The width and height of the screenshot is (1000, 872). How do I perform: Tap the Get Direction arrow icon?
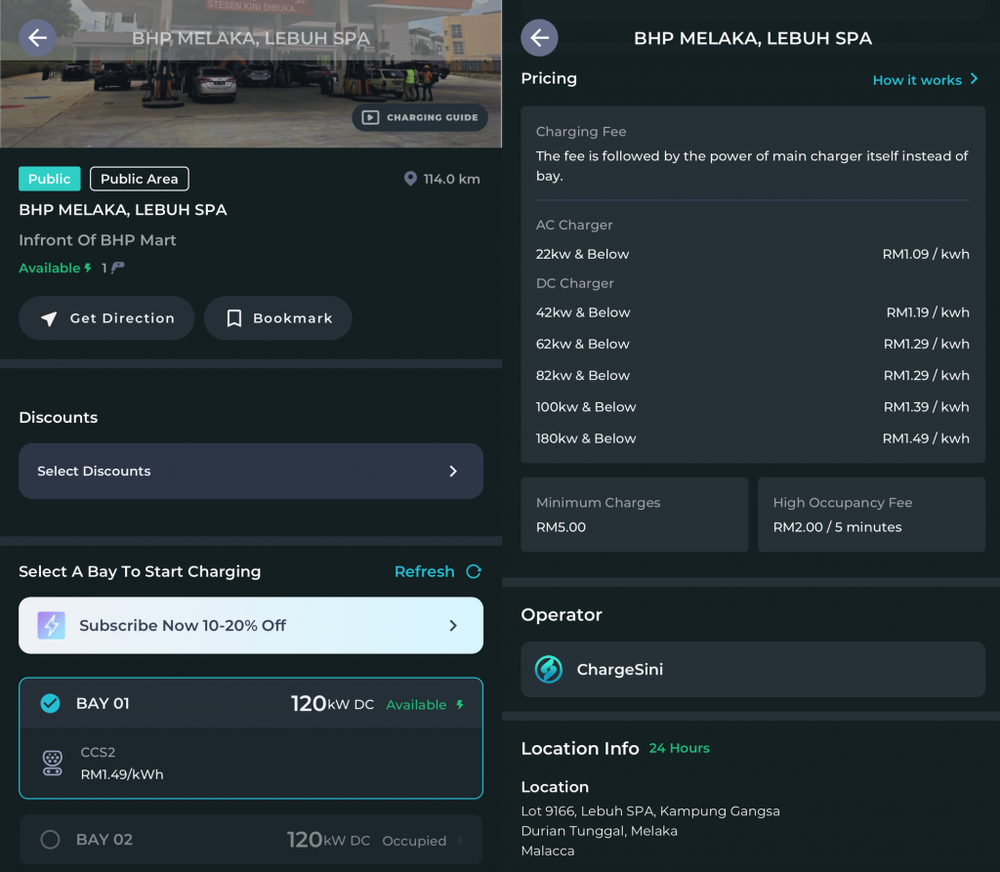coord(49,318)
